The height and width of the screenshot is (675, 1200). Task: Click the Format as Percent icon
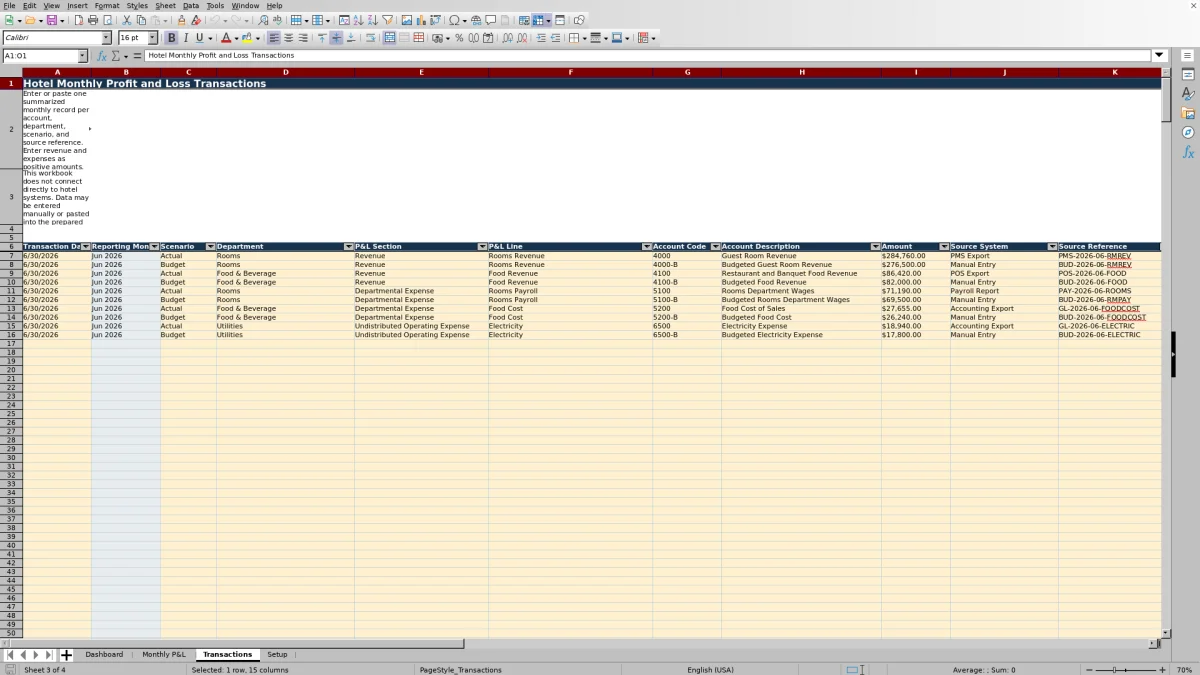(x=459, y=38)
